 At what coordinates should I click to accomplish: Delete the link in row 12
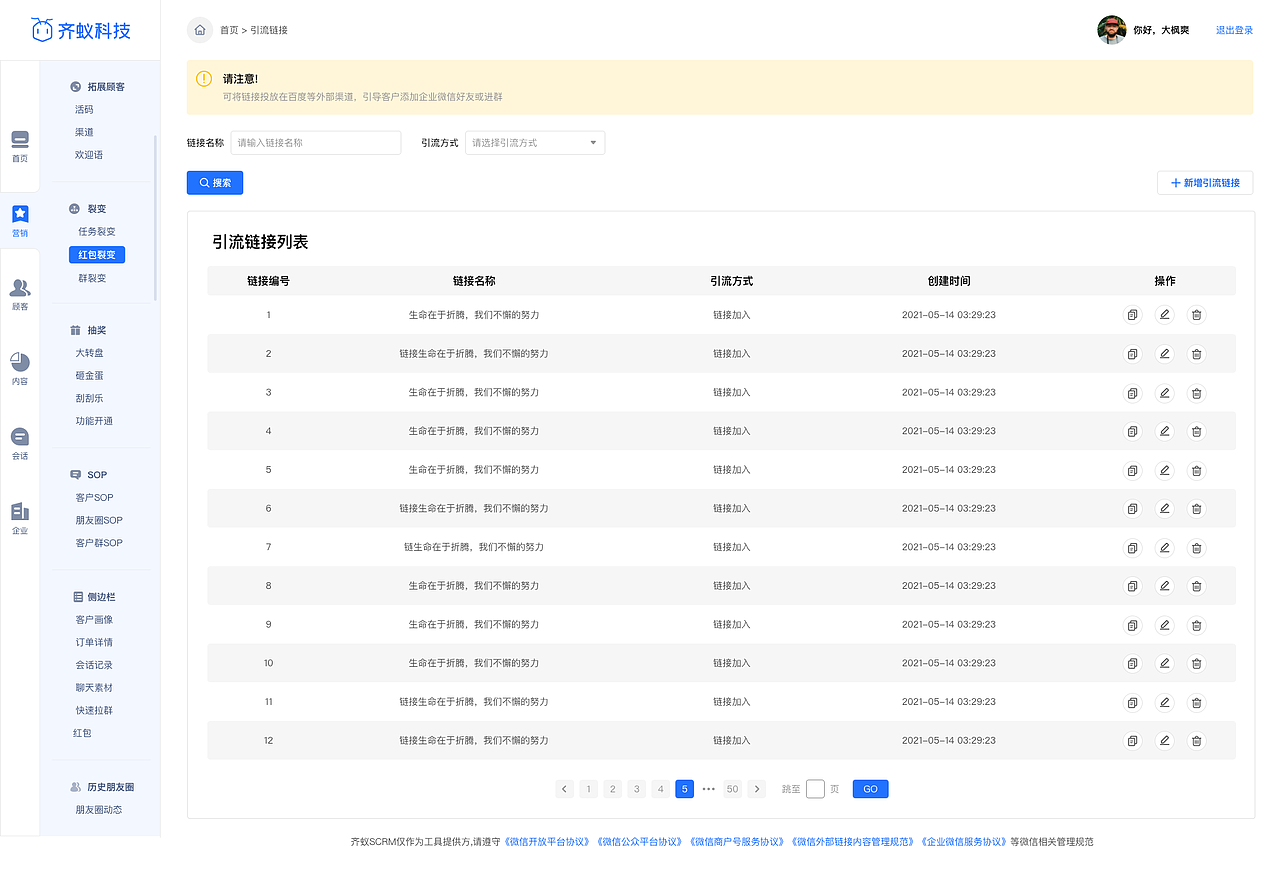[x=1196, y=741]
